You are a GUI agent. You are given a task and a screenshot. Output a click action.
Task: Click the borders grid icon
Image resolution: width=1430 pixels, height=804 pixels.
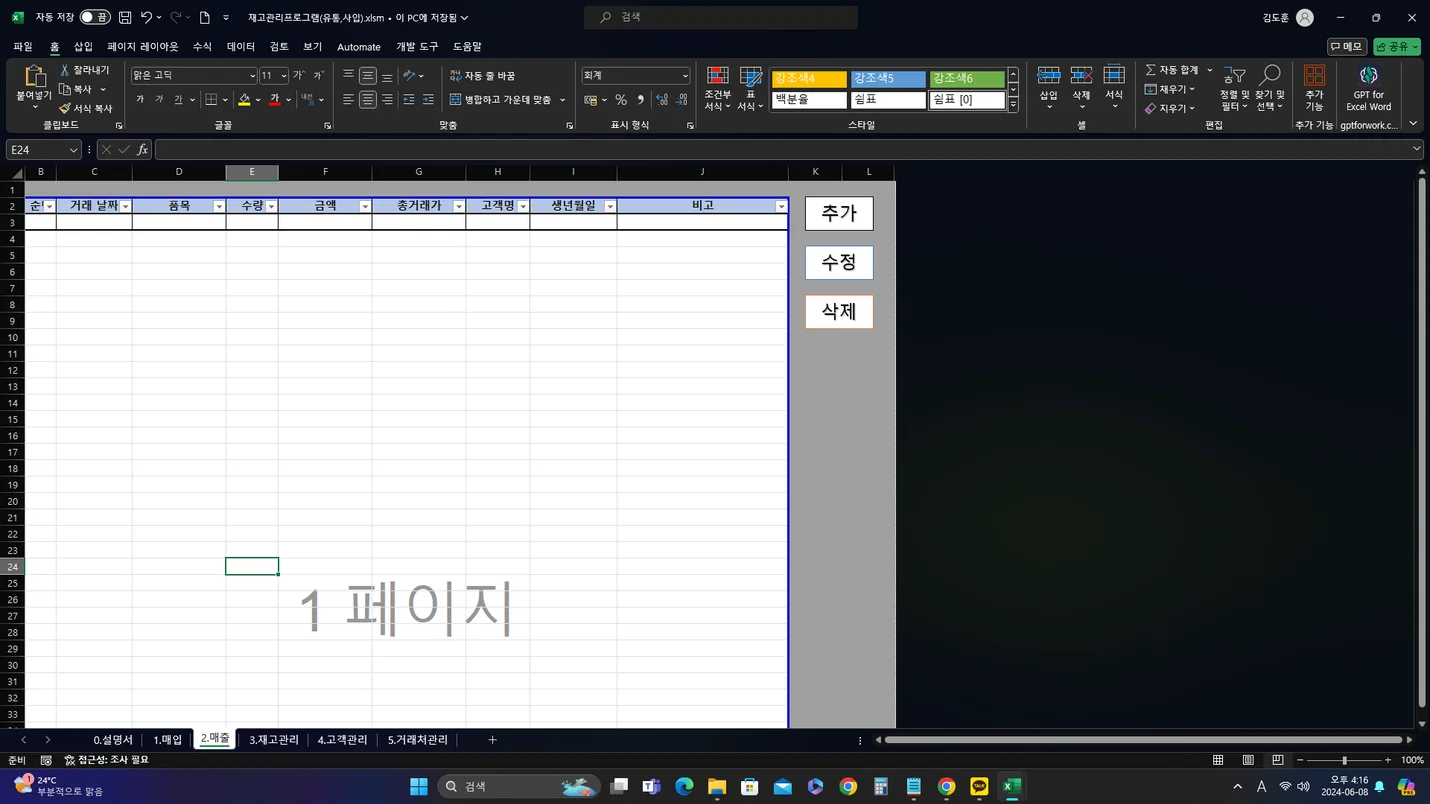click(211, 100)
